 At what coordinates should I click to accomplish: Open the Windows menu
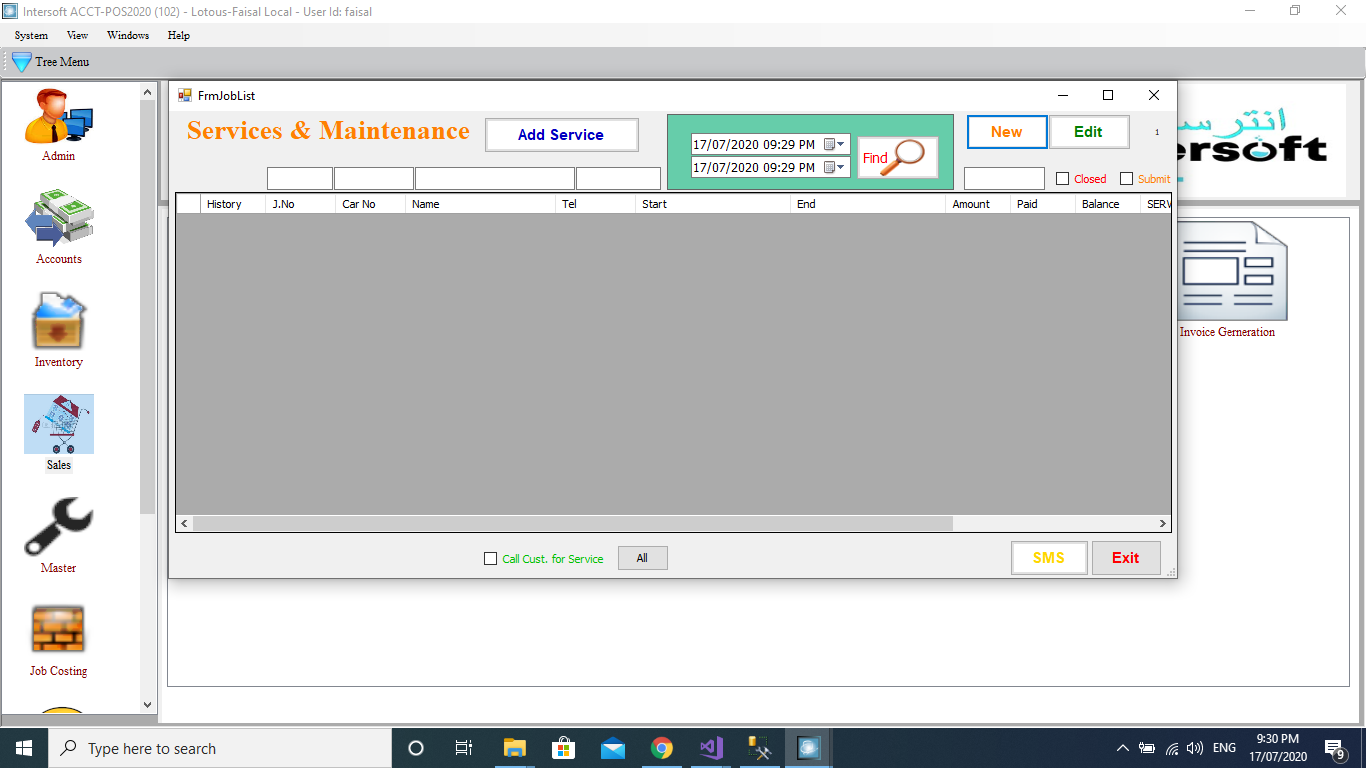click(x=128, y=35)
